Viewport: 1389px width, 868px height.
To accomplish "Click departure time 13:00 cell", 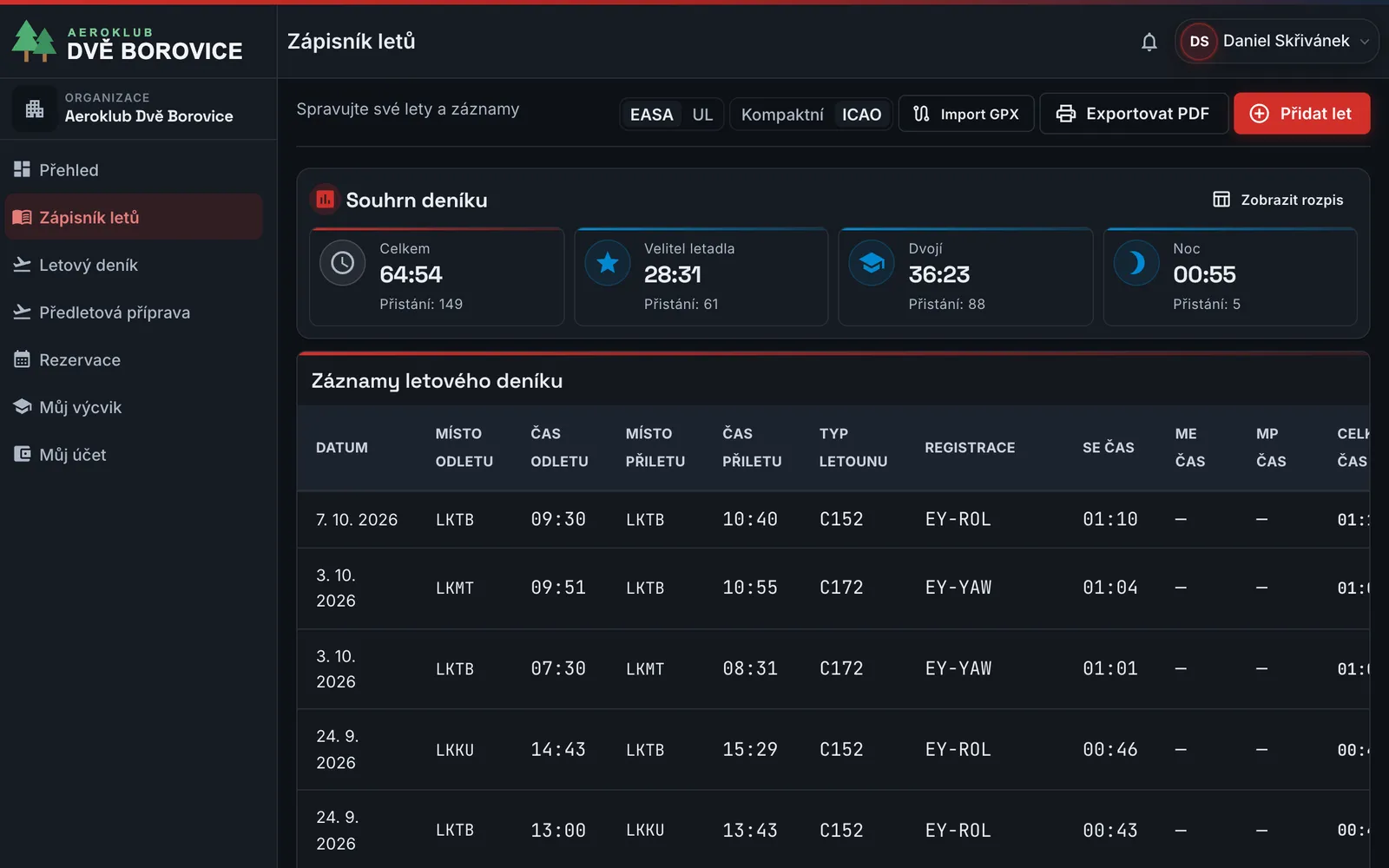I will 558,831.
